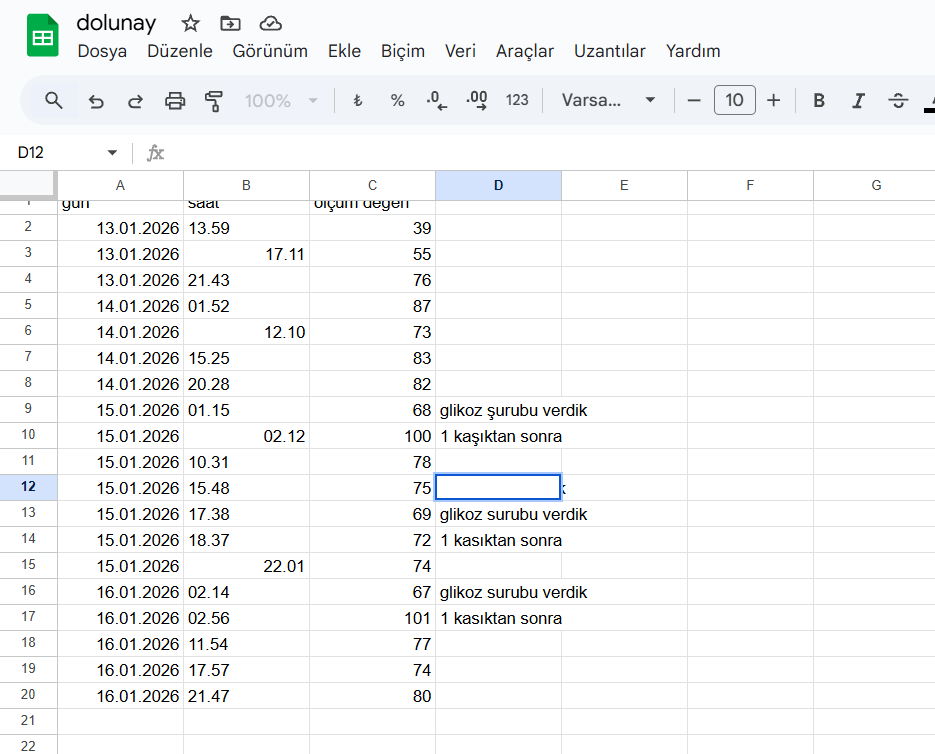Format as Turkish lira currency
The image size is (935, 754).
click(x=358, y=100)
